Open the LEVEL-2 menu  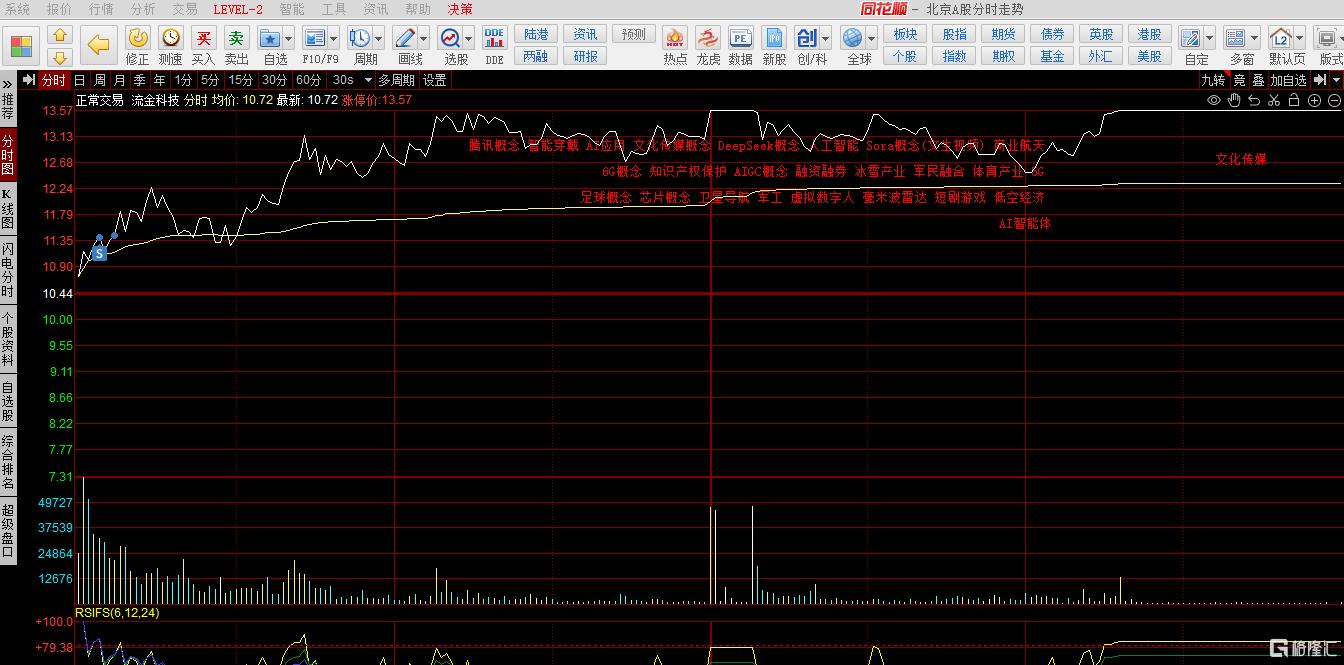click(x=238, y=9)
